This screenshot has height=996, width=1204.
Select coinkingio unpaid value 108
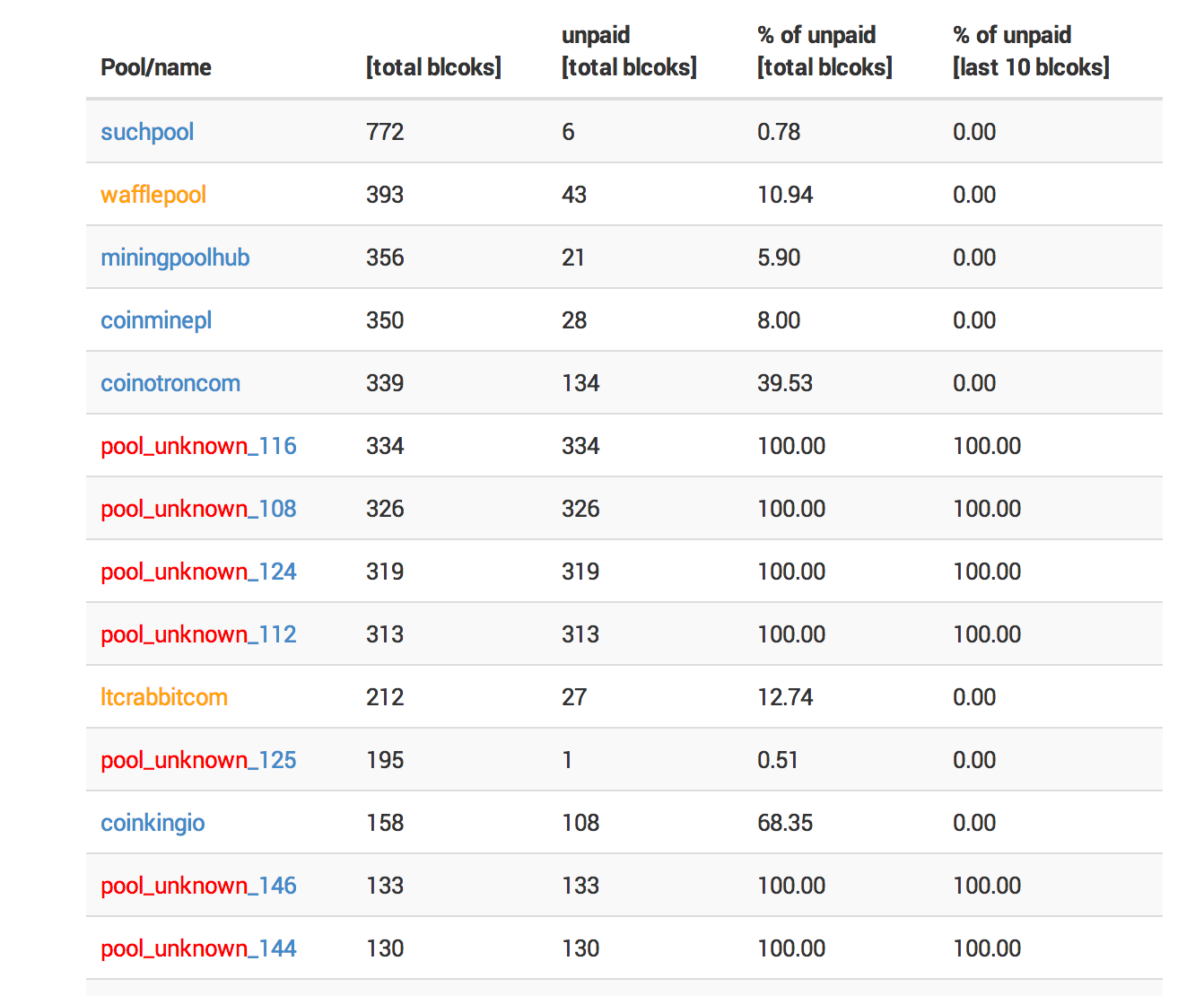coord(580,823)
